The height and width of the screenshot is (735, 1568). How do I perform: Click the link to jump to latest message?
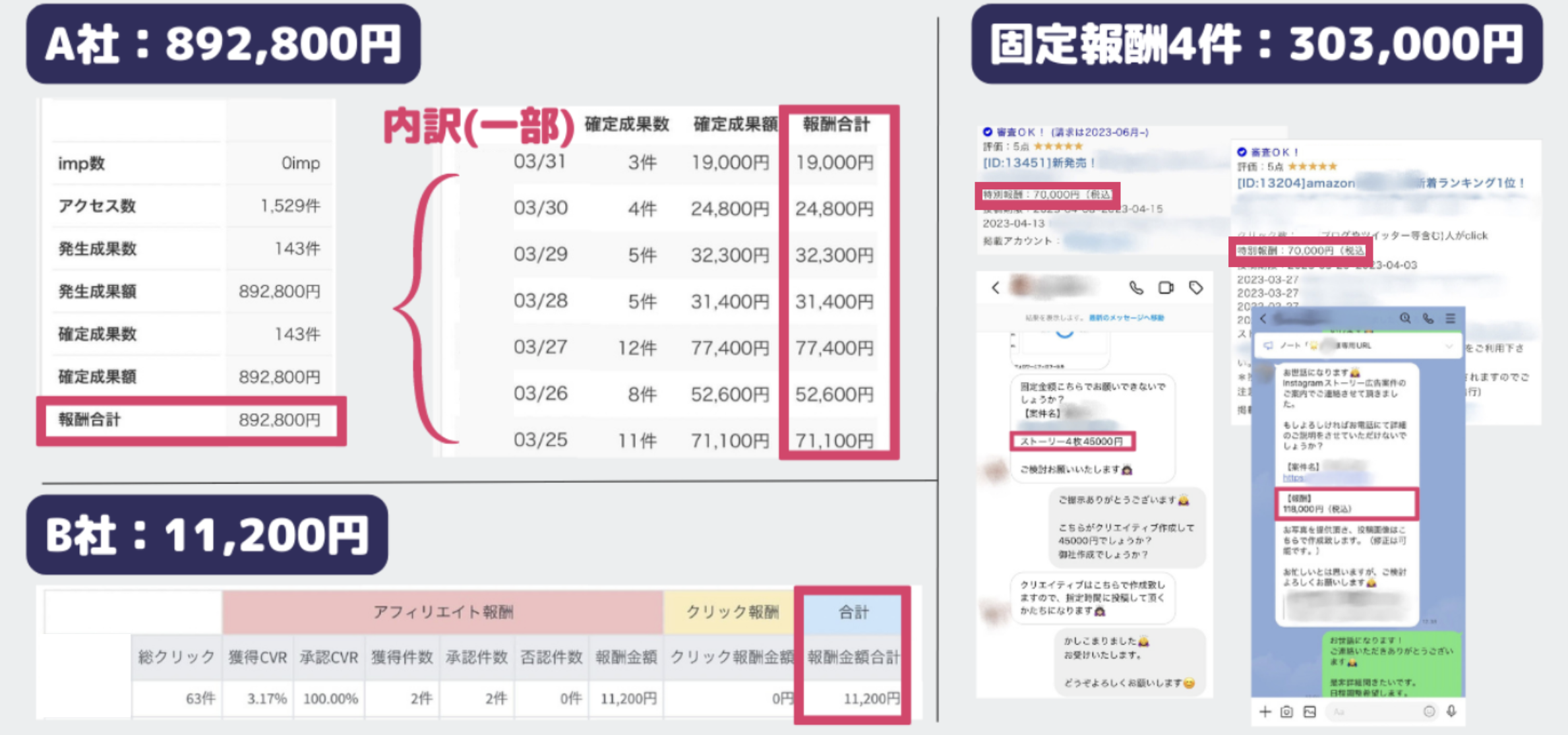pyautogui.click(x=1126, y=318)
